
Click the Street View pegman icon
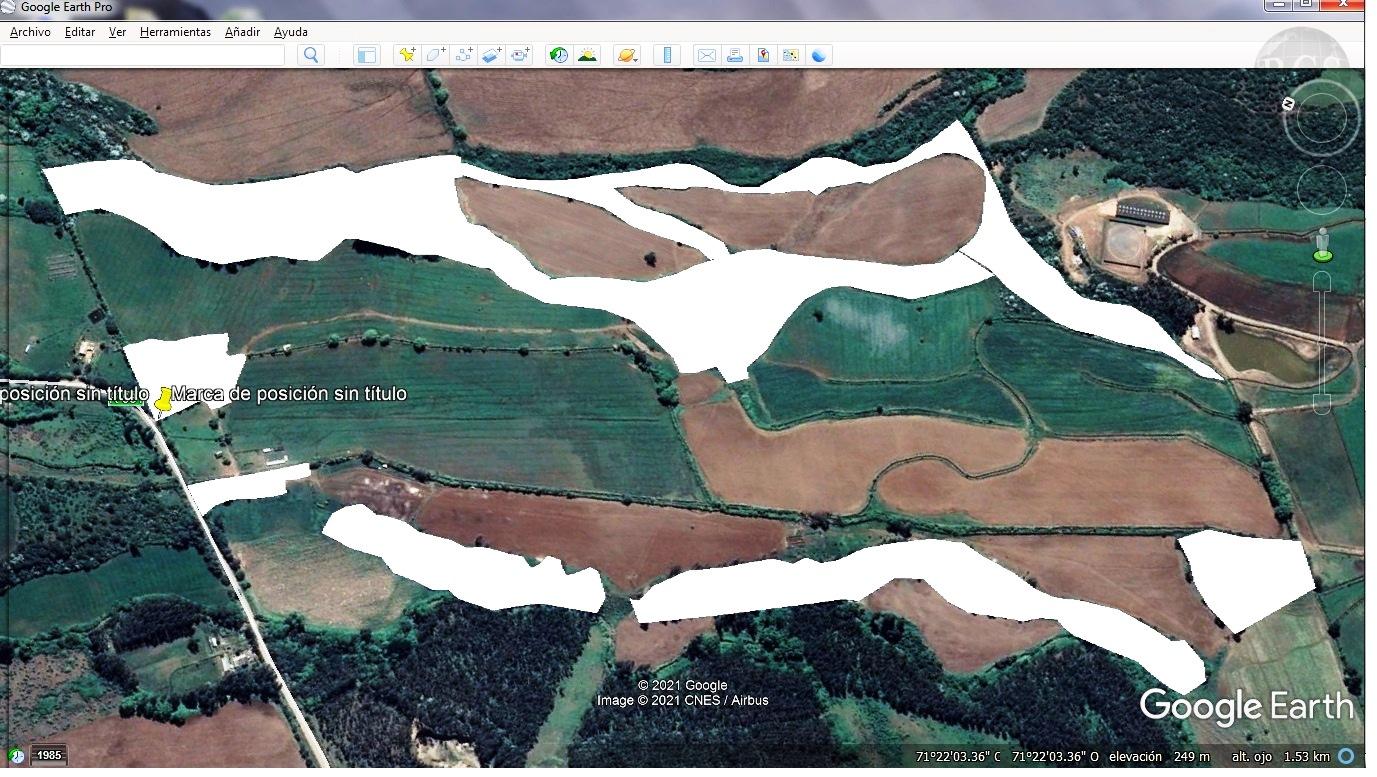click(1322, 245)
